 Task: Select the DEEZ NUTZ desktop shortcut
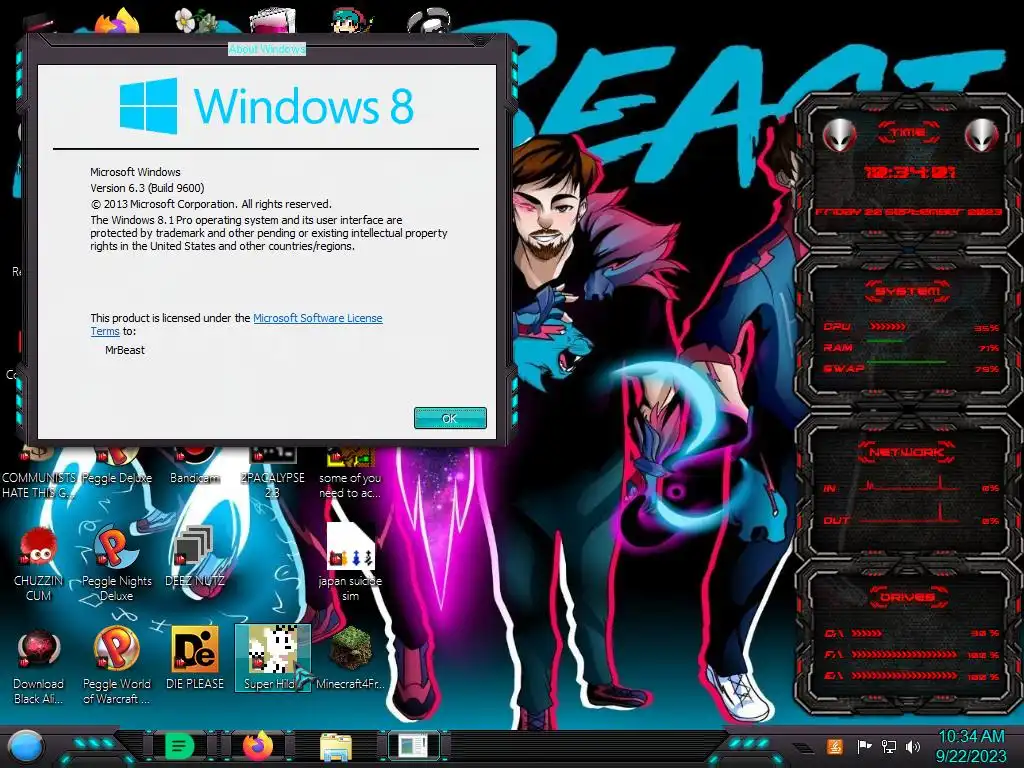click(194, 556)
